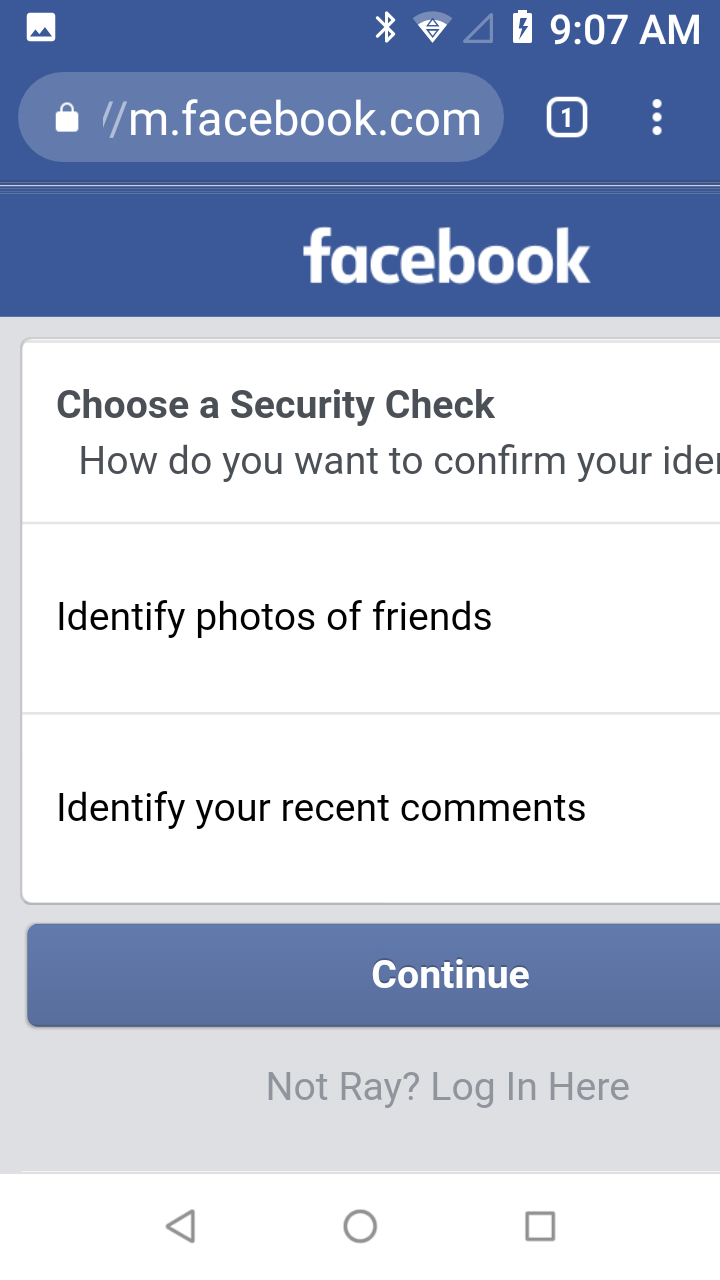Tap the Wi-Fi signal status icon

[431, 28]
